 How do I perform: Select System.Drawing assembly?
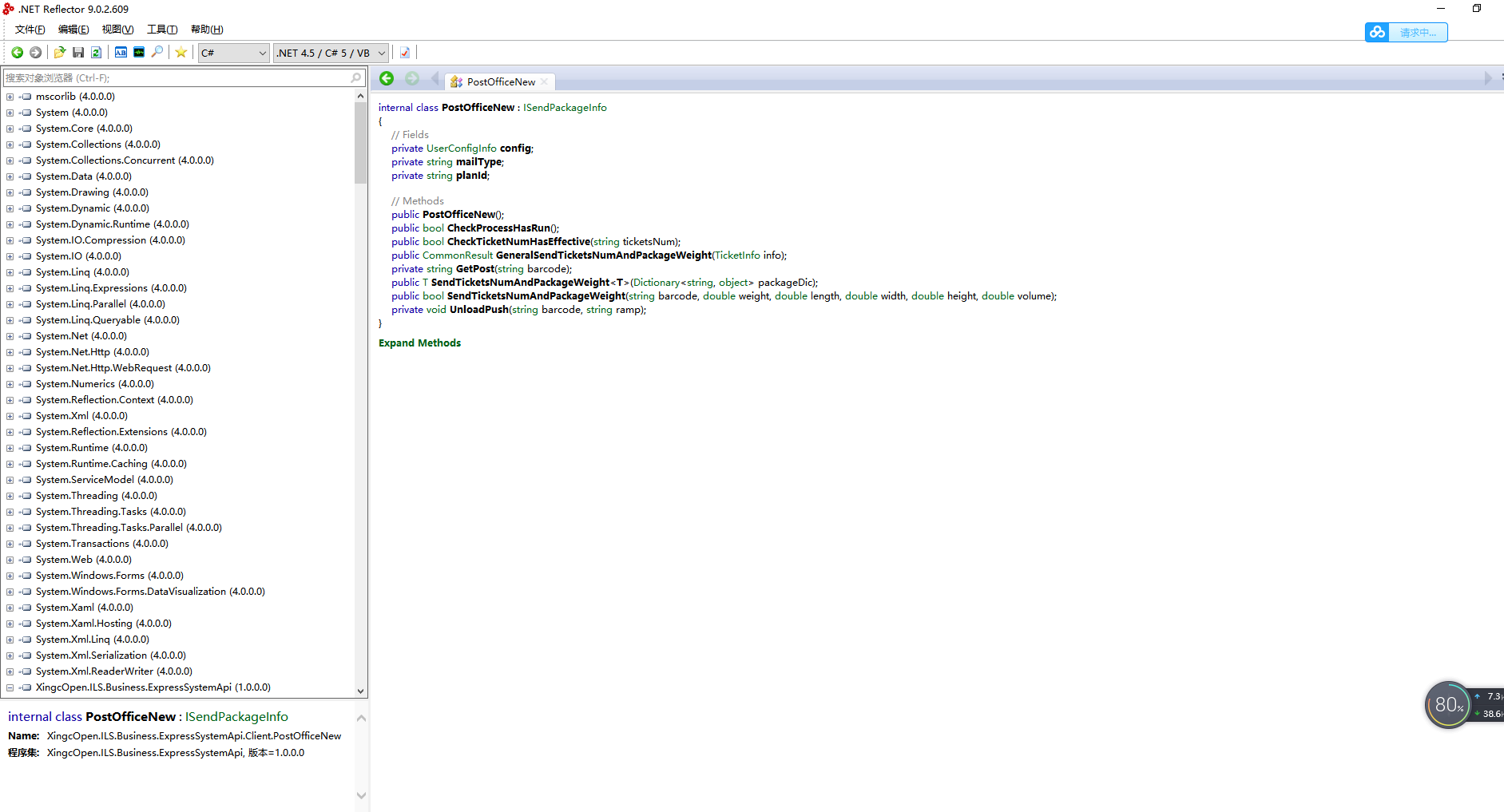(x=92, y=192)
